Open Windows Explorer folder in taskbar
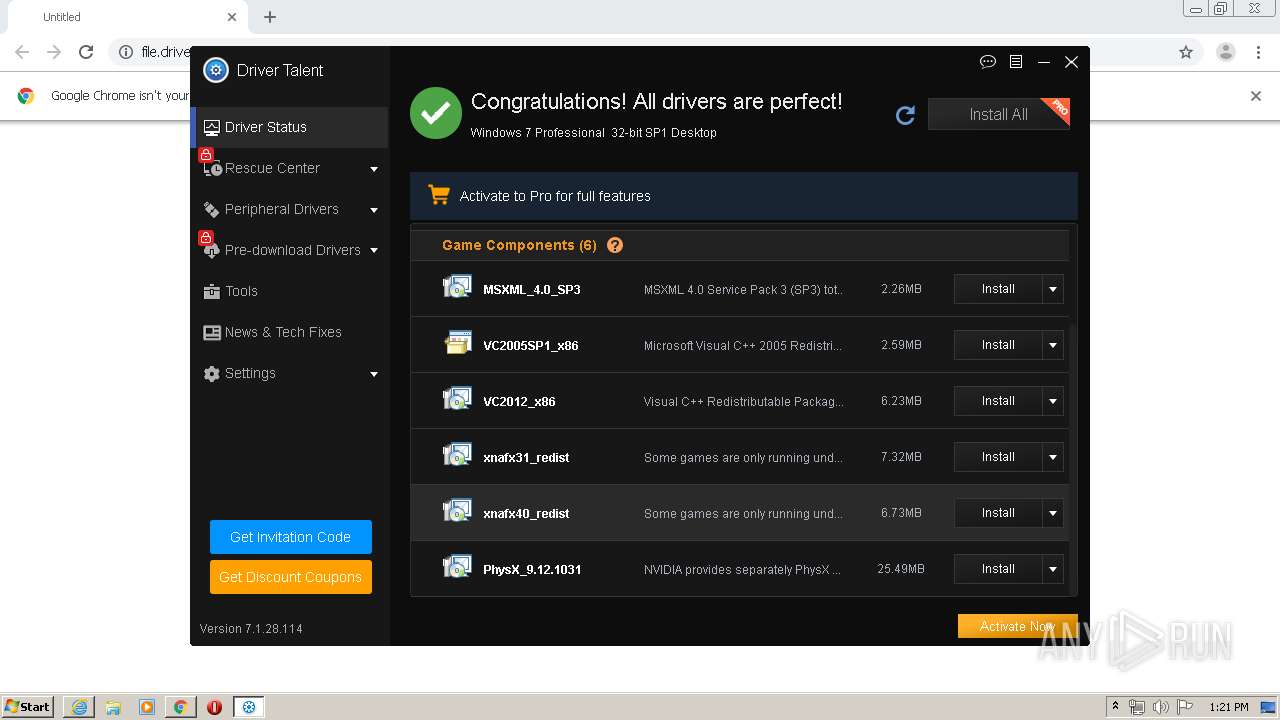 pyautogui.click(x=113, y=707)
